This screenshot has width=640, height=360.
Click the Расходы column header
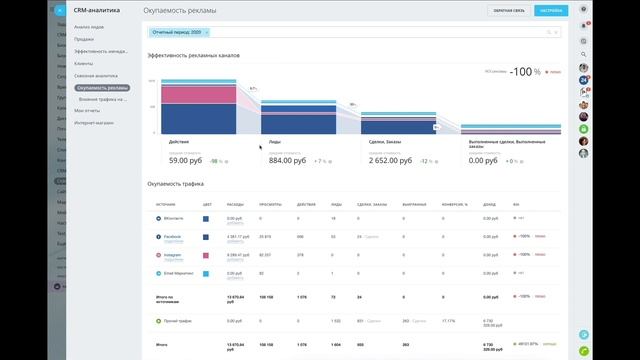235,204
